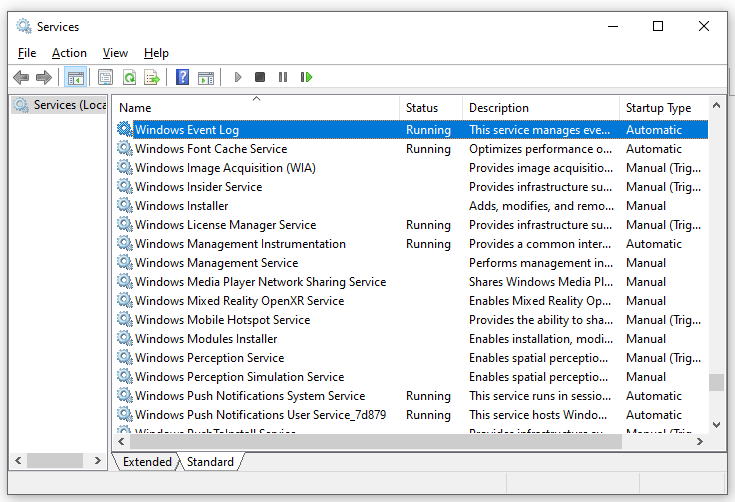Click gear icon of Windows License Manager Service
This screenshot has height=502, width=735.
coord(125,225)
